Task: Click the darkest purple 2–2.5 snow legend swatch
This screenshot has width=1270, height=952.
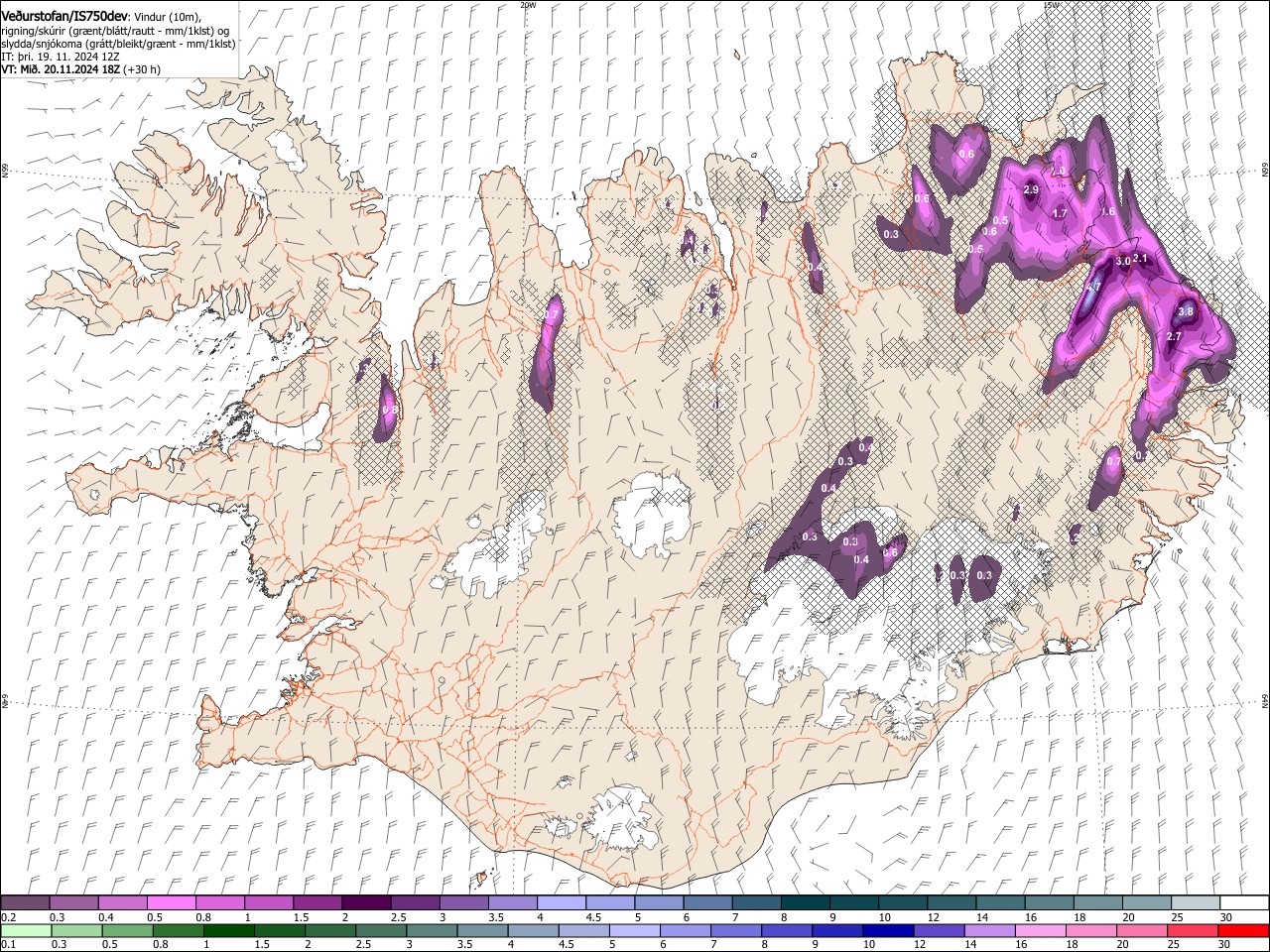Action: coord(366,903)
